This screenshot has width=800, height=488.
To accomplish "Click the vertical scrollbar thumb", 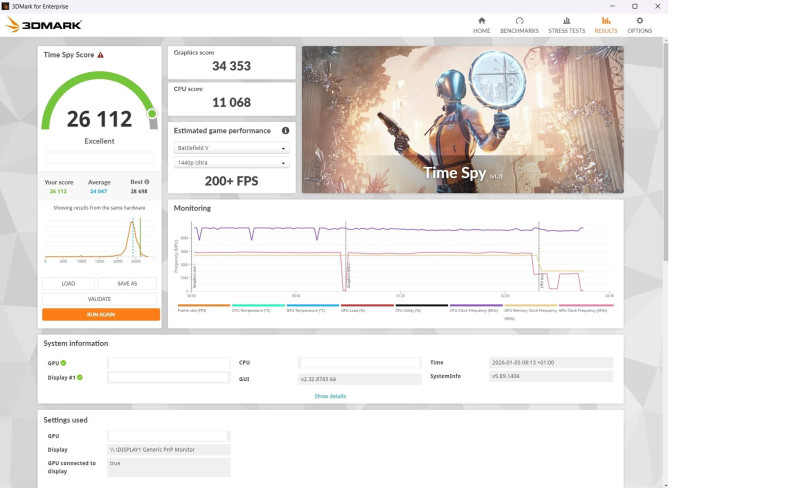I will (x=665, y=152).
